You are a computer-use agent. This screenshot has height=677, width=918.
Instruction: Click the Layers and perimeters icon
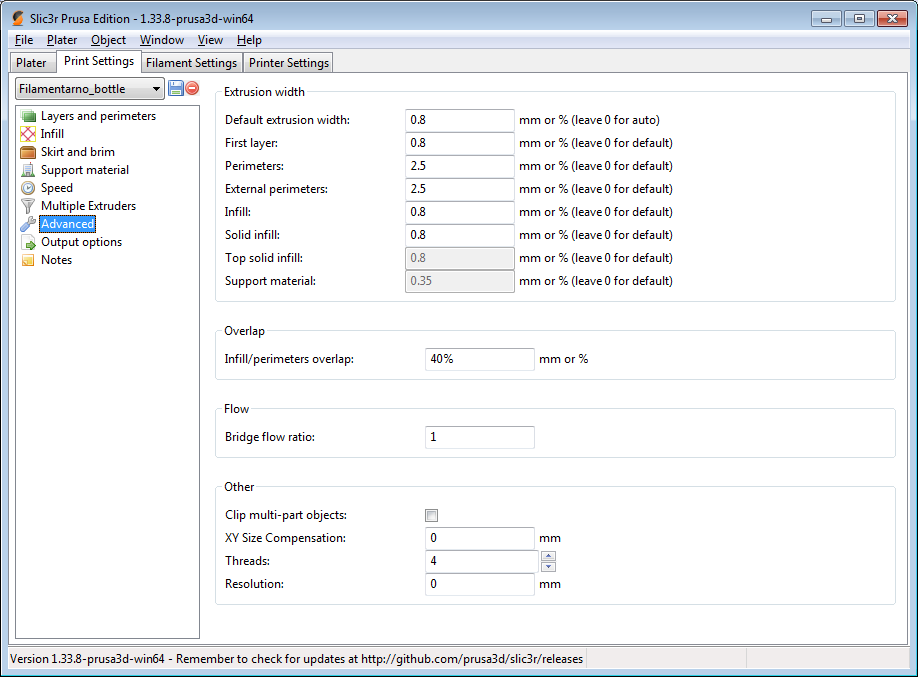click(x=28, y=116)
